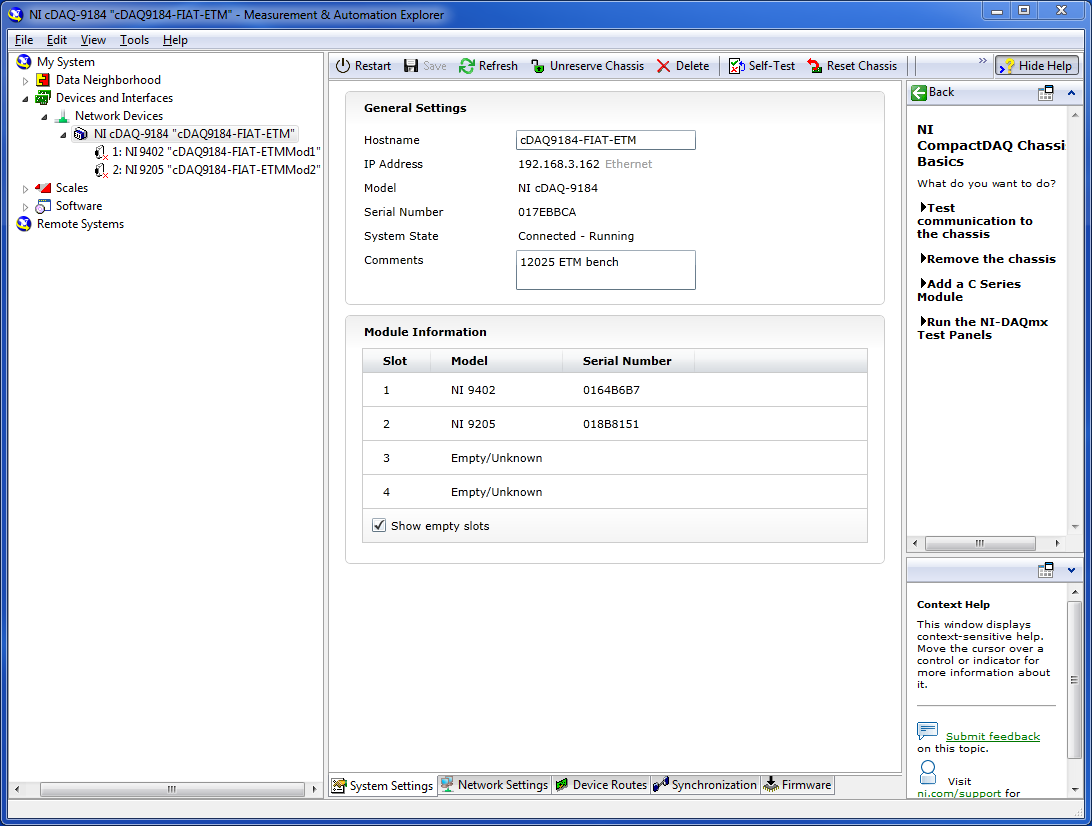Click the Software icon in tree
Image resolution: width=1092 pixels, height=826 pixels.
(x=43, y=206)
